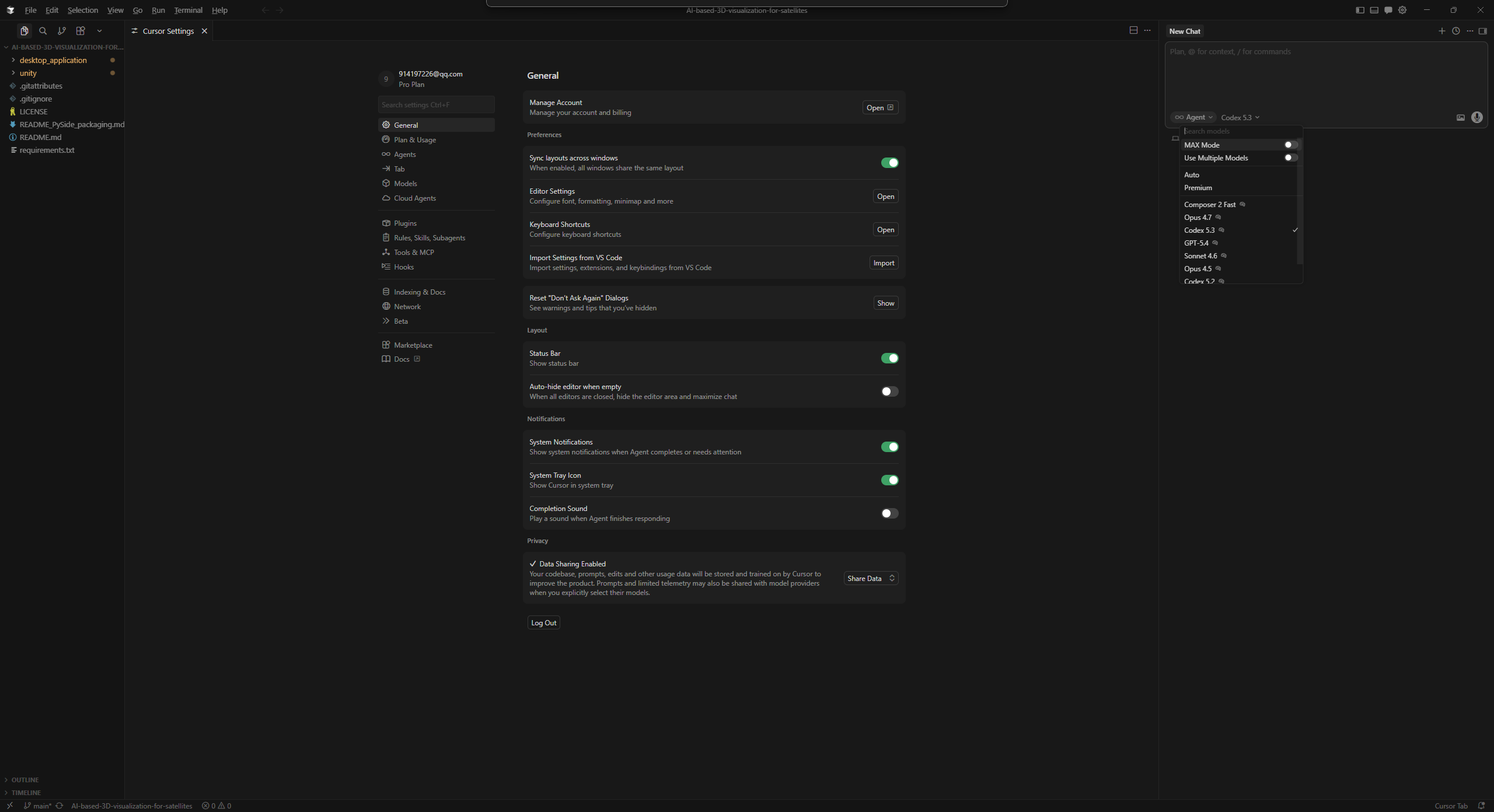Open errors and warnings count in status bar
This screenshot has width=1494, height=812.
(217, 806)
